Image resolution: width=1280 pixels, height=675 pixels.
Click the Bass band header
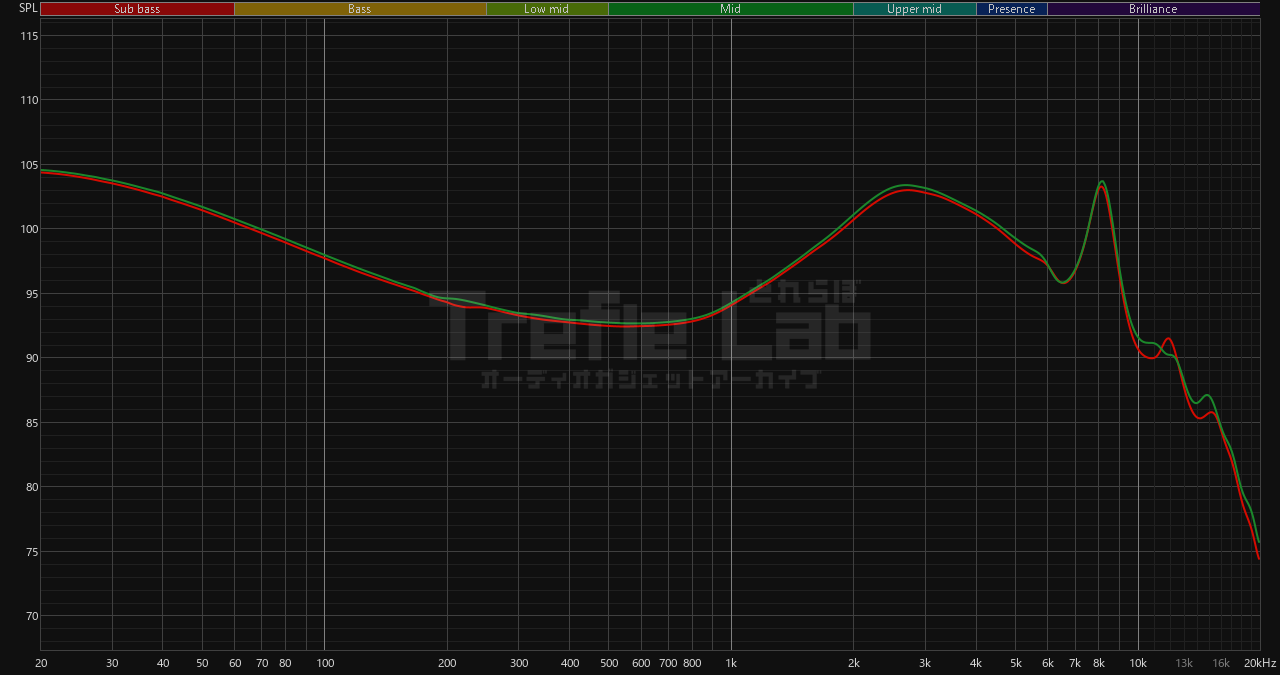[x=360, y=8]
